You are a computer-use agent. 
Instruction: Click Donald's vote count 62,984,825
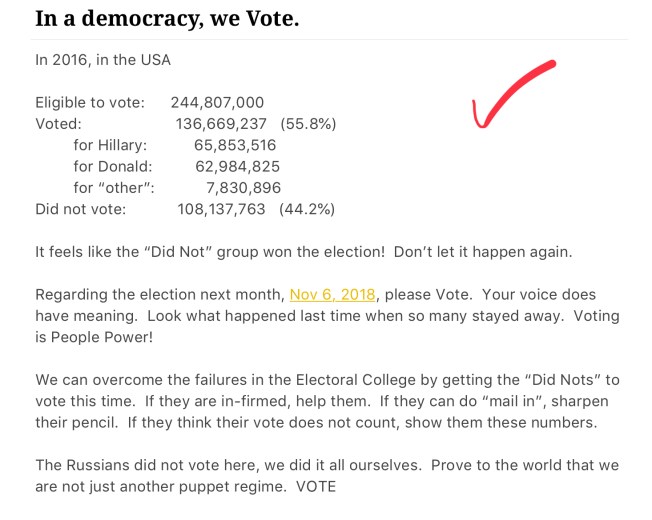tap(237, 166)
